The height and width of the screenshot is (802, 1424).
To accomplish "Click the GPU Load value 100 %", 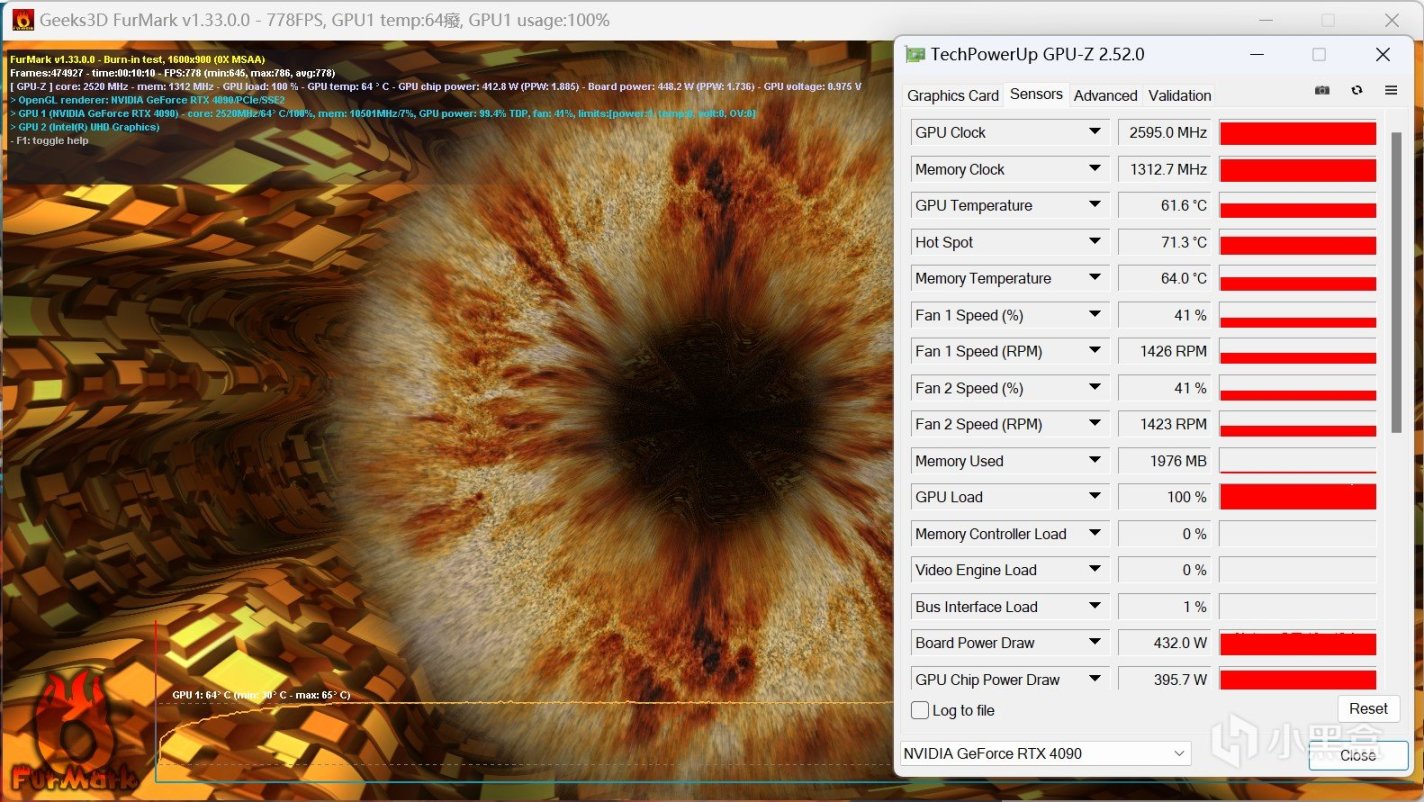I will 1163,497.
